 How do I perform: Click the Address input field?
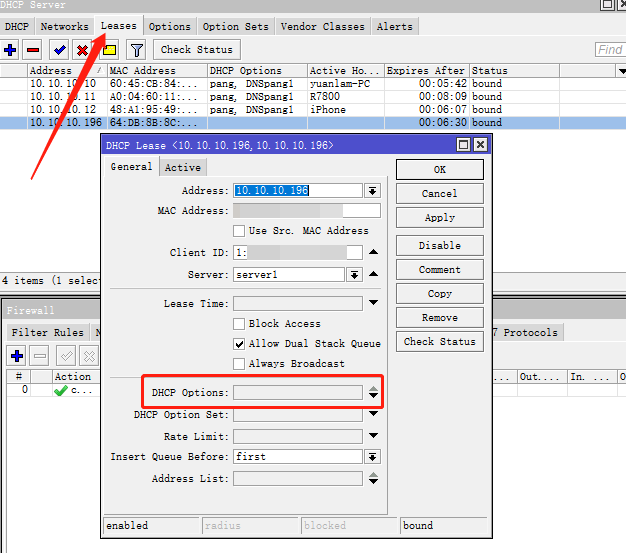tap(298, 191)
